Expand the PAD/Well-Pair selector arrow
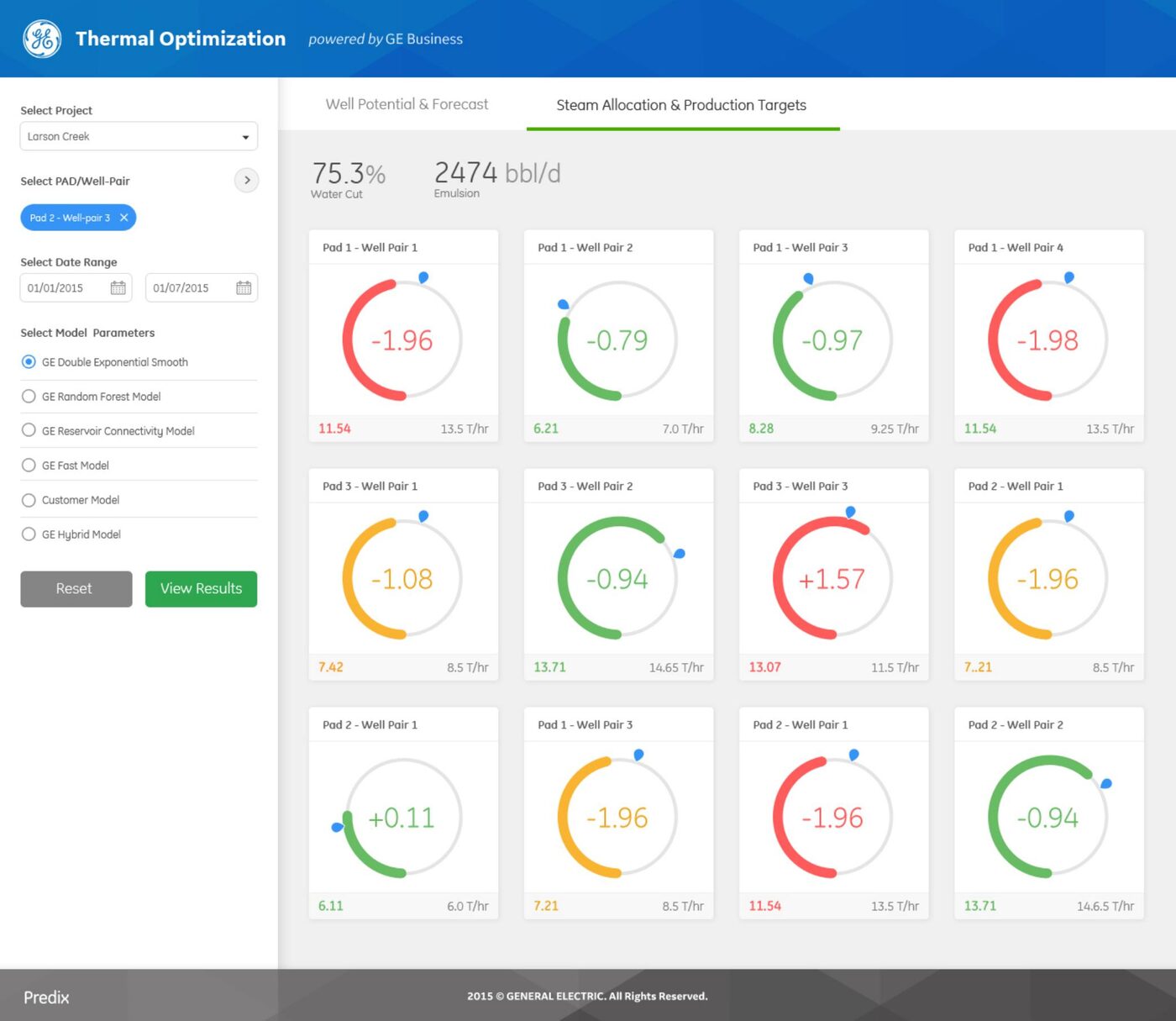This screenshot has height=1021, width=1176. (246, 180)
